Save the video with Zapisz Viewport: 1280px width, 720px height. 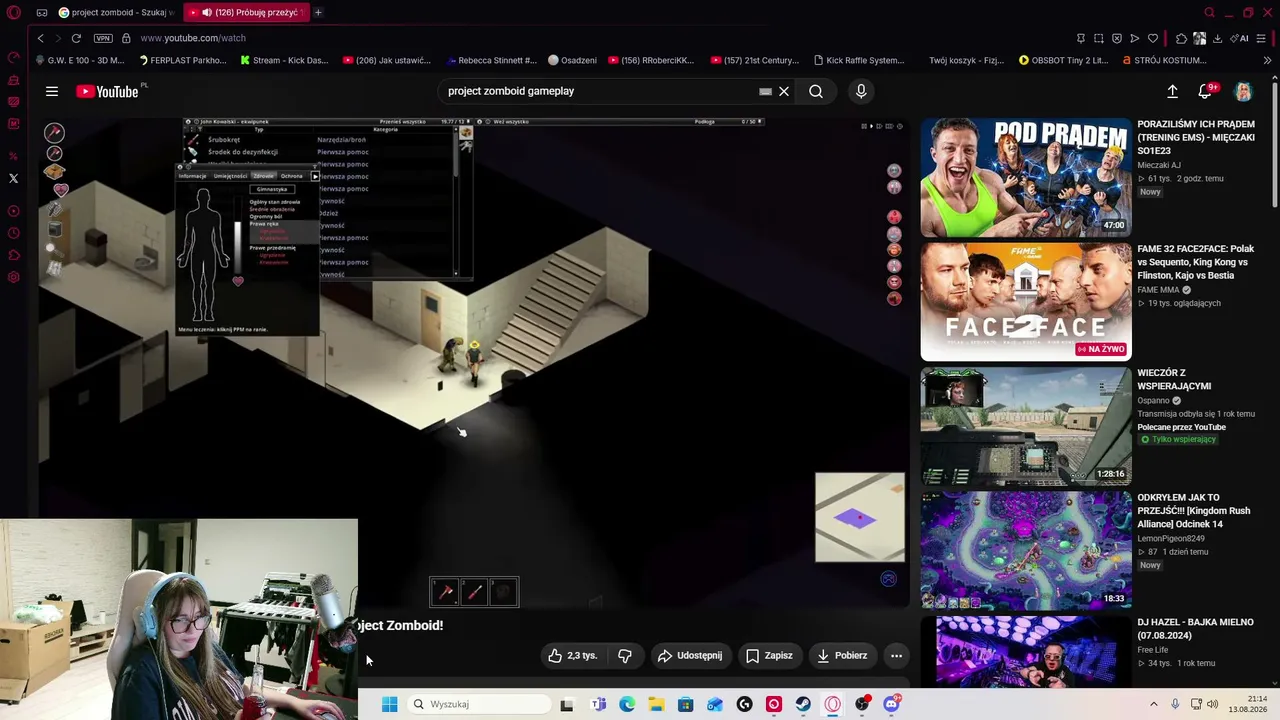(769, 656)
